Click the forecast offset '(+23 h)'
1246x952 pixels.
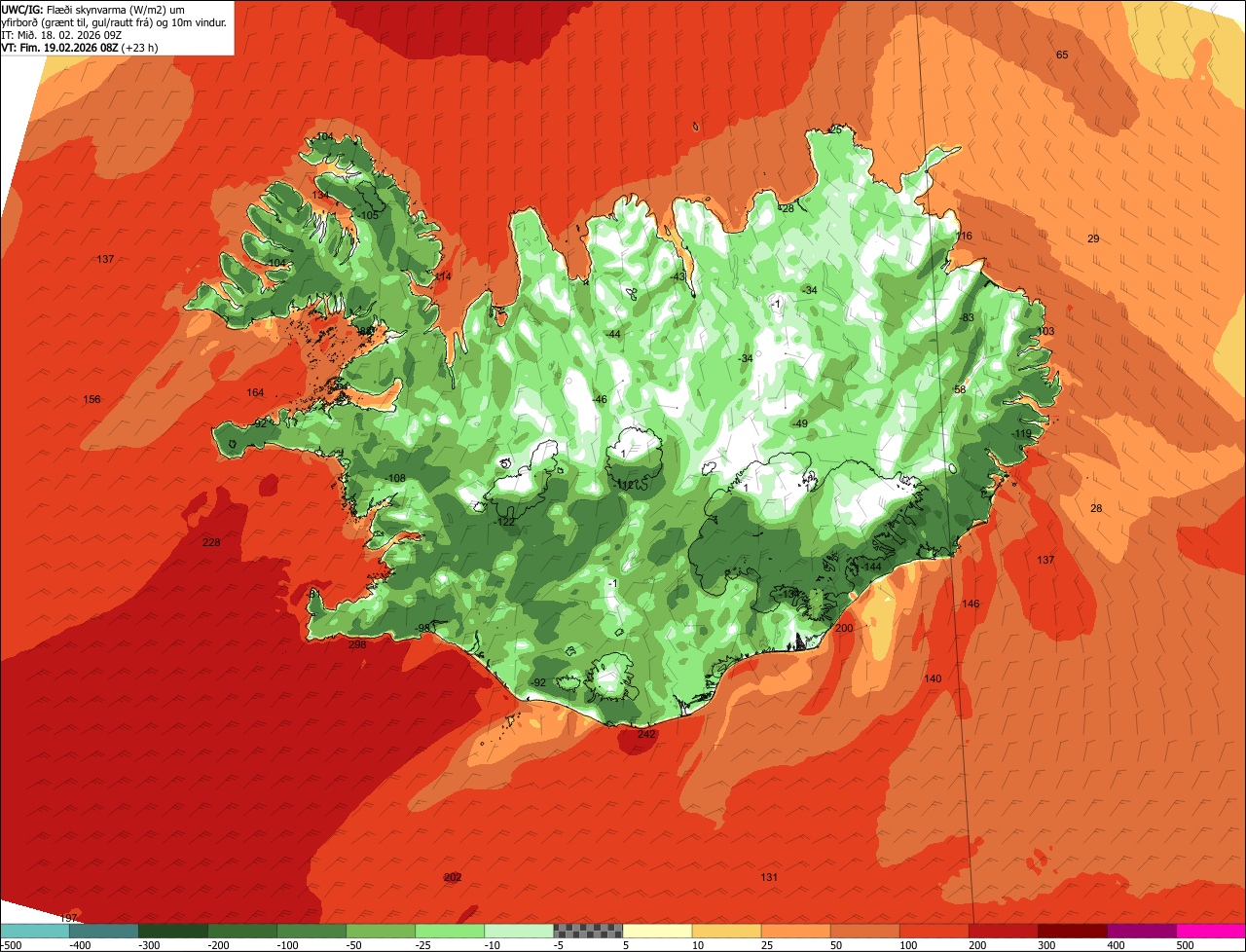point(141,47)
